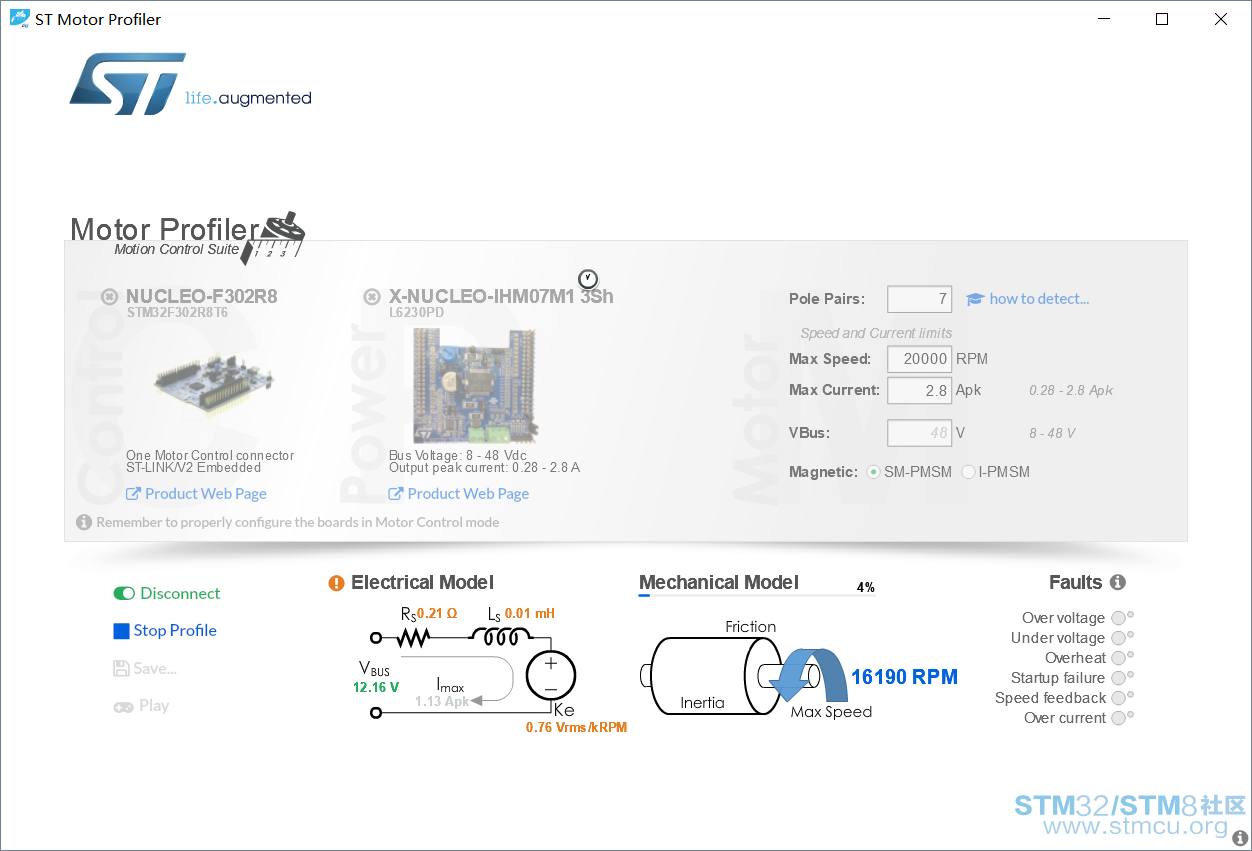The height and width of the screenshot is (851, 1252).
Task: Click the Play gamepad icon
Action: [123, 706]
